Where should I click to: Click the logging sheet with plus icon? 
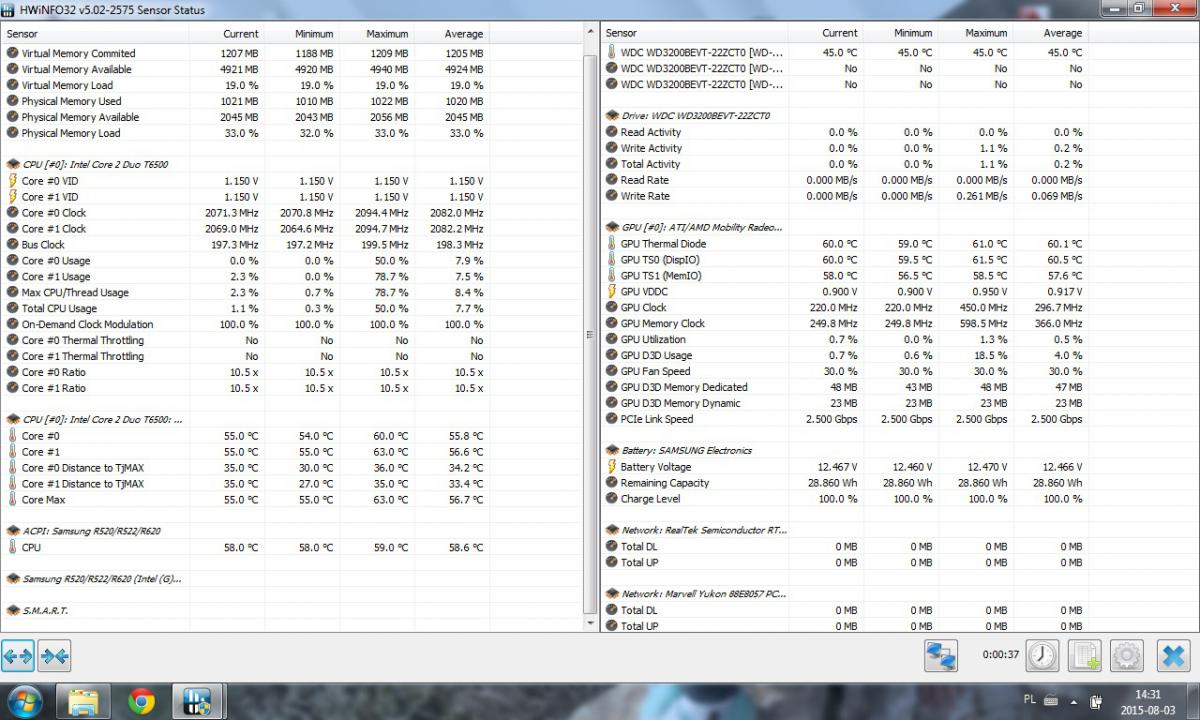pyautogui.click(x=1085, y=656)
